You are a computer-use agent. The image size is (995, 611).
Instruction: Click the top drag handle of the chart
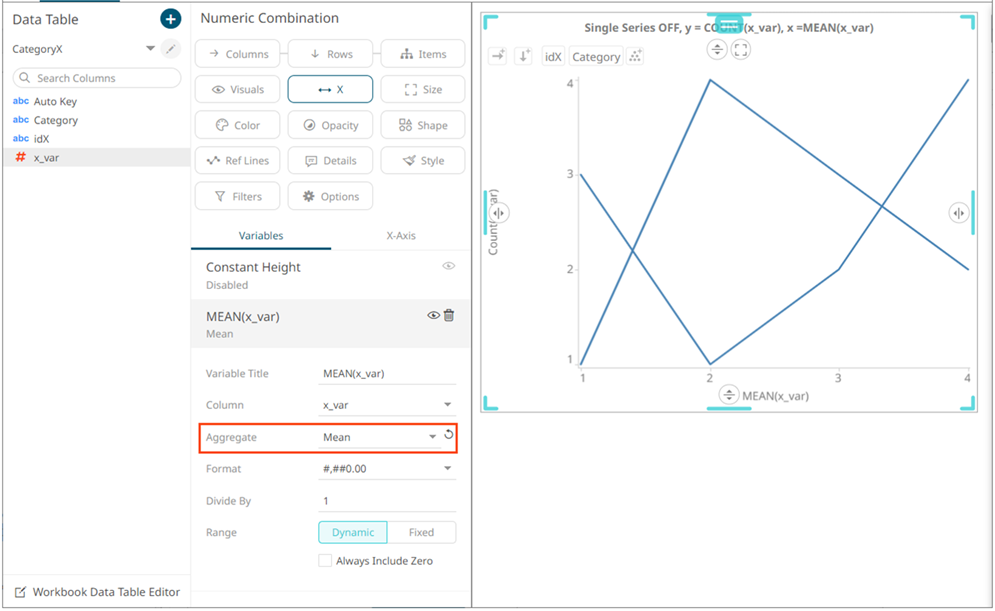point(729,22)
